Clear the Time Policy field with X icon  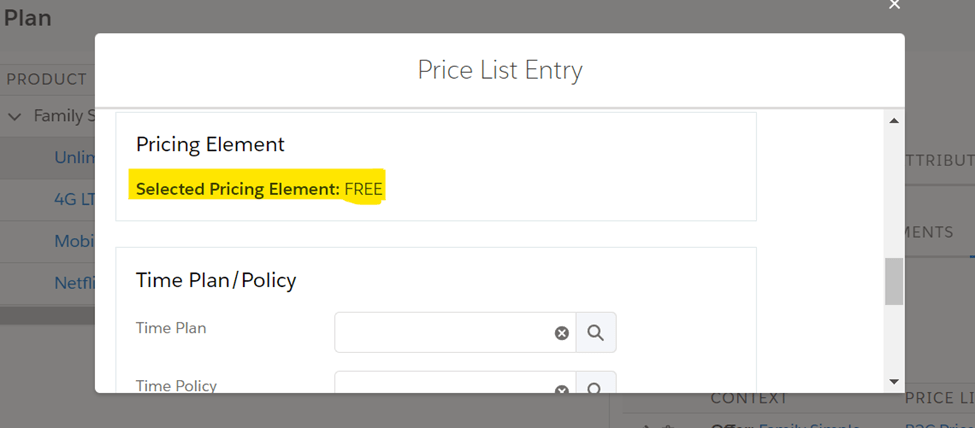(562, 389)
